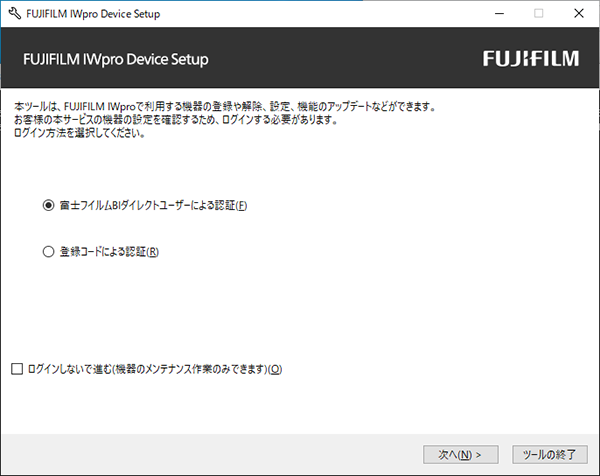The width and height of the screenshot is (600, 476).
Task: Minimize the Device Setup window
Action: (x=499, y=13)
